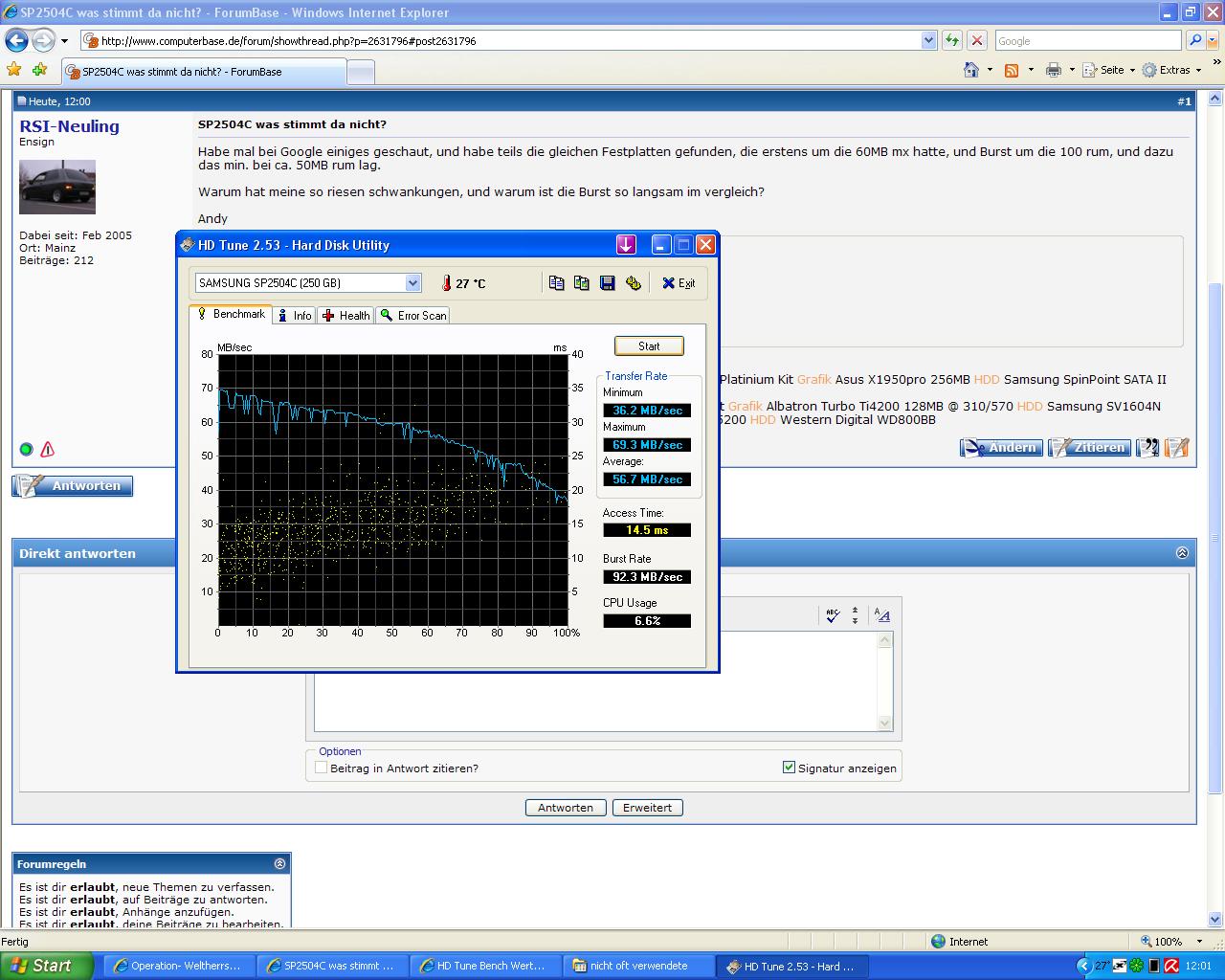
Task: Click the quick reply pencil icon
Action: click(x=1177, y=447)
